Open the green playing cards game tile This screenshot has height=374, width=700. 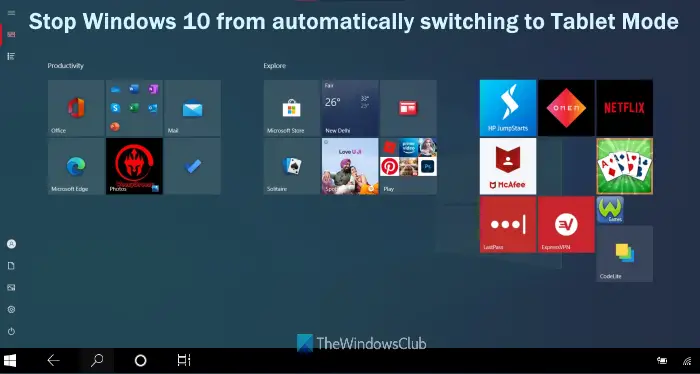coord(625,166)
